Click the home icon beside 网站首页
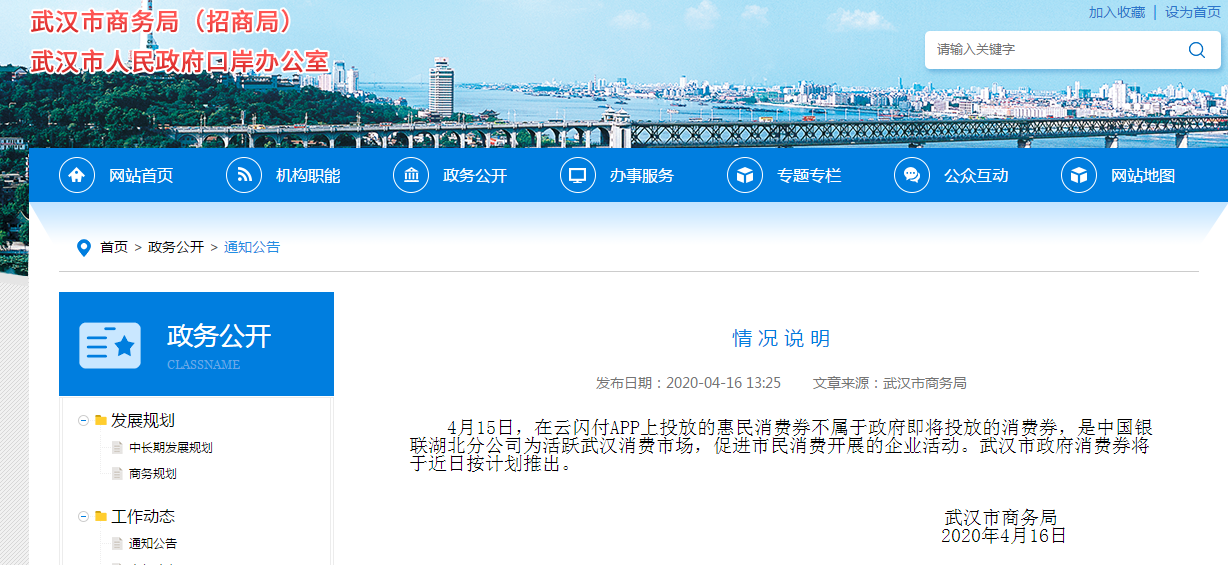 77,176
